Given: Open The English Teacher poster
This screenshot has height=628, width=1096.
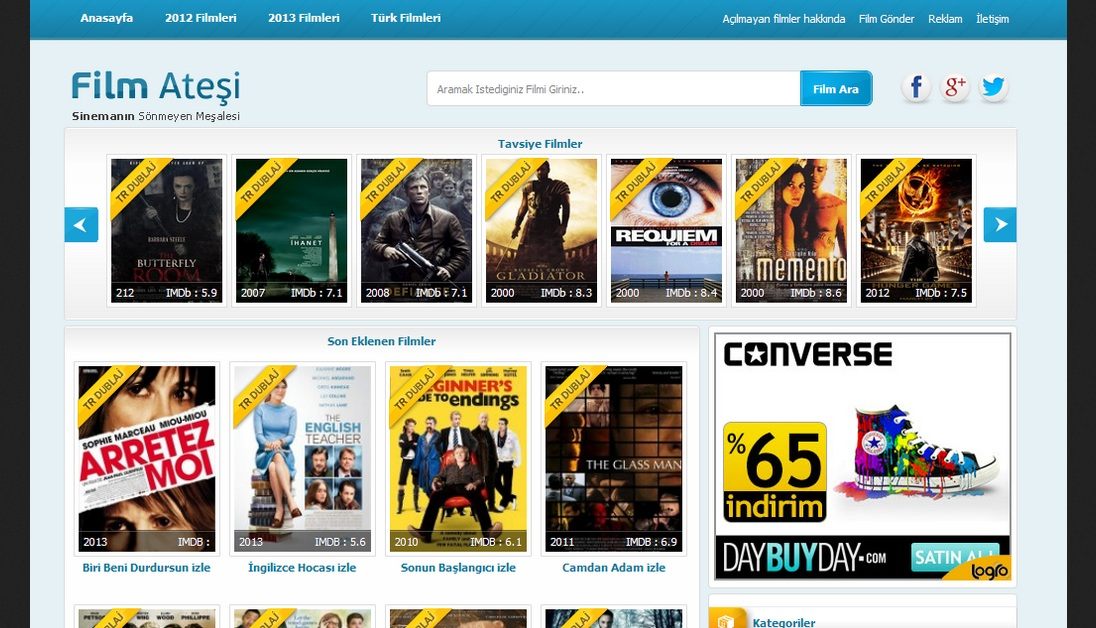Looking at the screenshot, I should [303, 459].
